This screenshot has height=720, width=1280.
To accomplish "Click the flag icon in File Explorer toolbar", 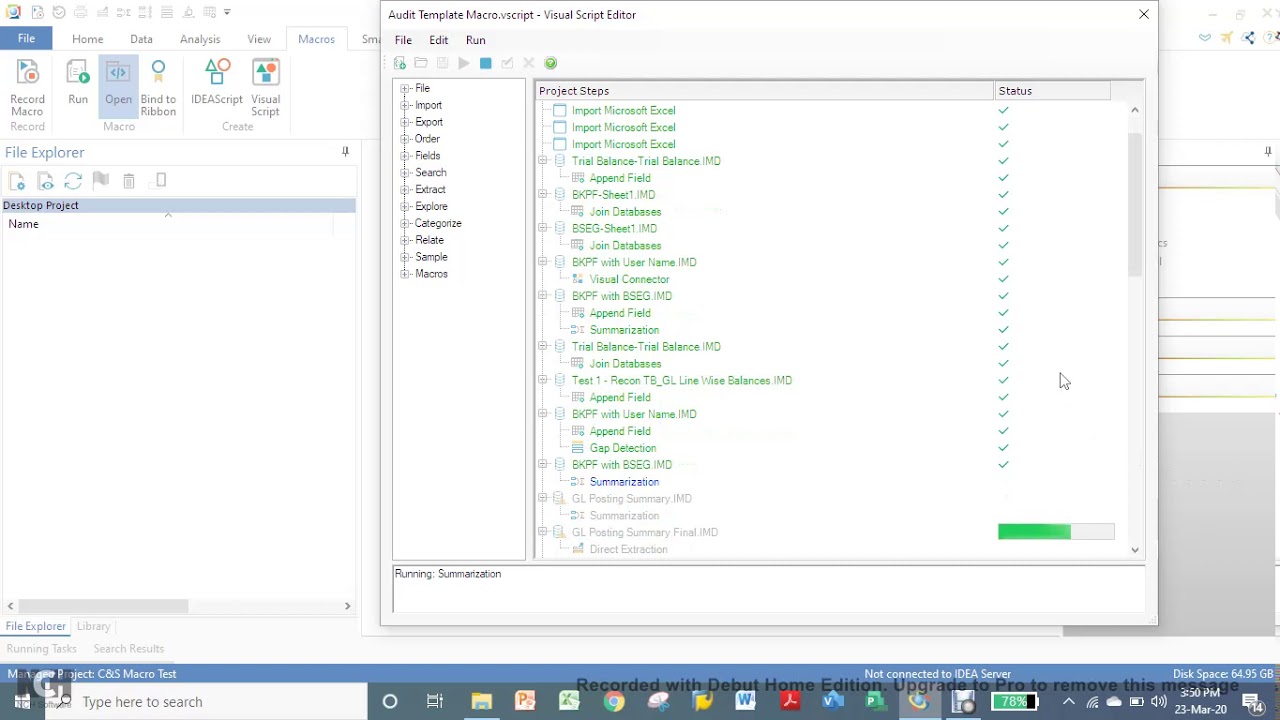I will coord(101,181).
